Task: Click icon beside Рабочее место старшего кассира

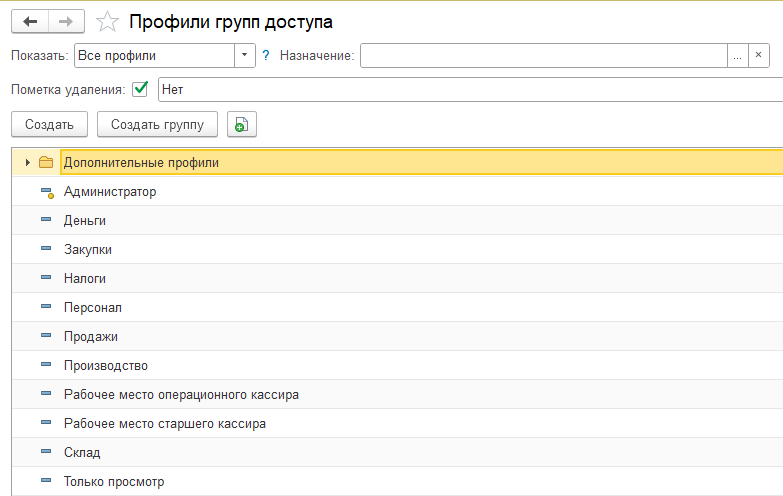Action: click(x=46, y=422)
